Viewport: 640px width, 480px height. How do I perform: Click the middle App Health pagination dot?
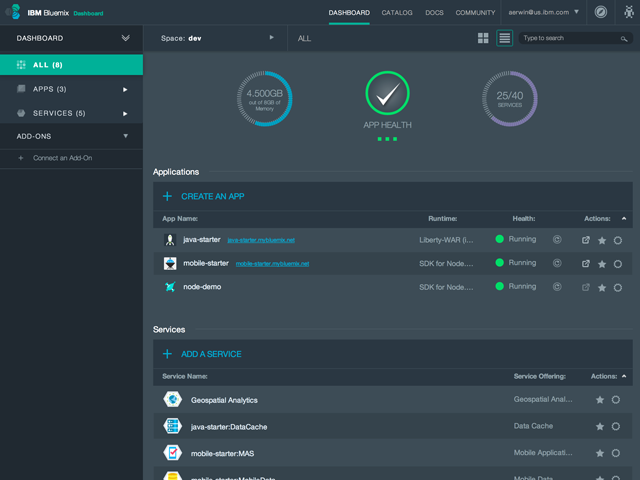coord(387,139)
